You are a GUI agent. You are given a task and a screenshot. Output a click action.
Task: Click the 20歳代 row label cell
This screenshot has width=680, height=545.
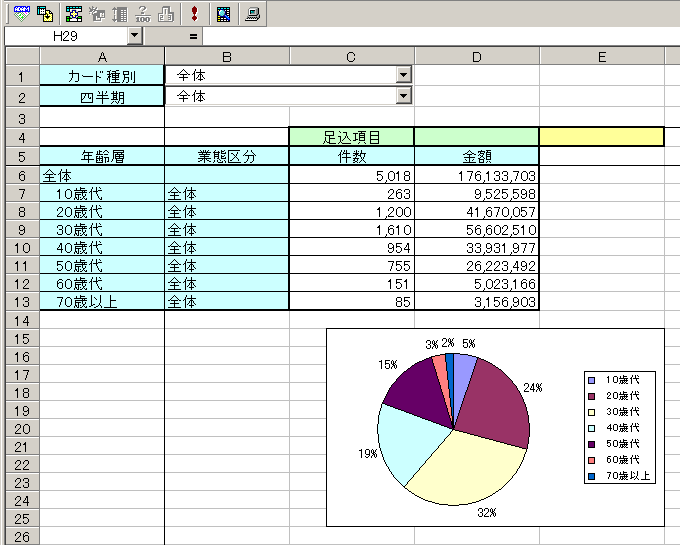pyautogui.click(x=102, y=212)
